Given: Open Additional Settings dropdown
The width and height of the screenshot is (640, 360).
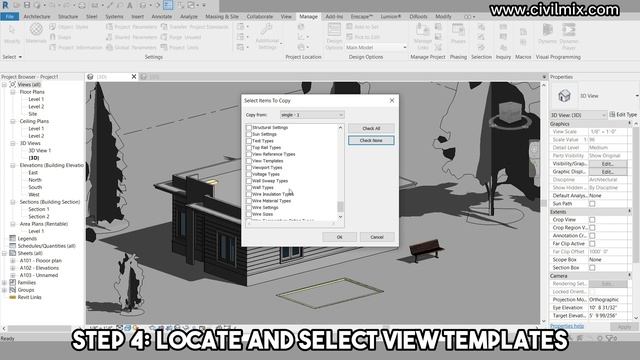Looking at the screenshot, I should click(x=267, y=37).
